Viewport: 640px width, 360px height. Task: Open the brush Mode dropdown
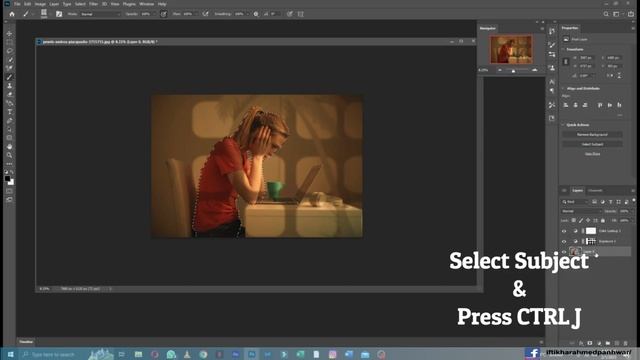(100, 14)
